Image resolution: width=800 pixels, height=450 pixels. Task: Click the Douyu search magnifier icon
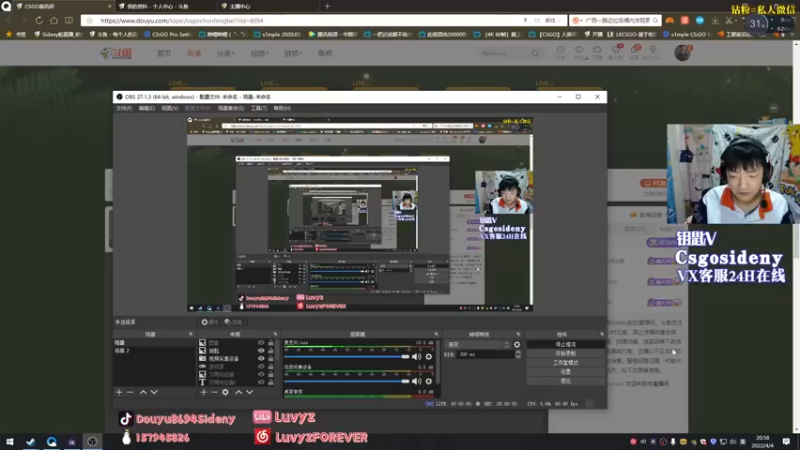coord(535,53)
